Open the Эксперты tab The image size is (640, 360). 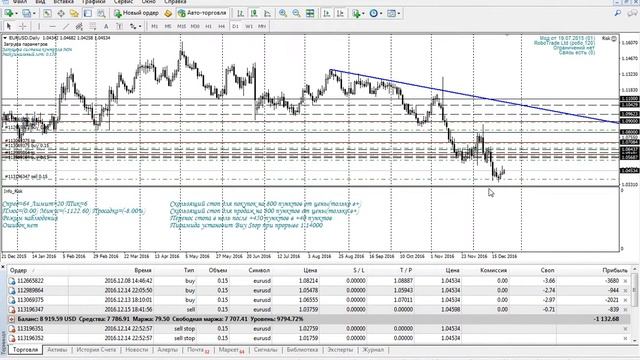click(x=340, y=350)
